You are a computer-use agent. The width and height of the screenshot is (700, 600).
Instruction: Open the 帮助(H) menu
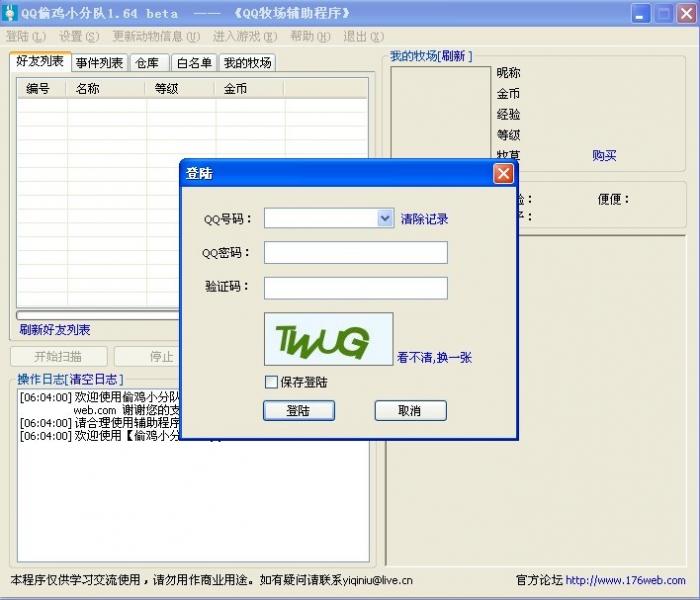(x=310, y=36)
